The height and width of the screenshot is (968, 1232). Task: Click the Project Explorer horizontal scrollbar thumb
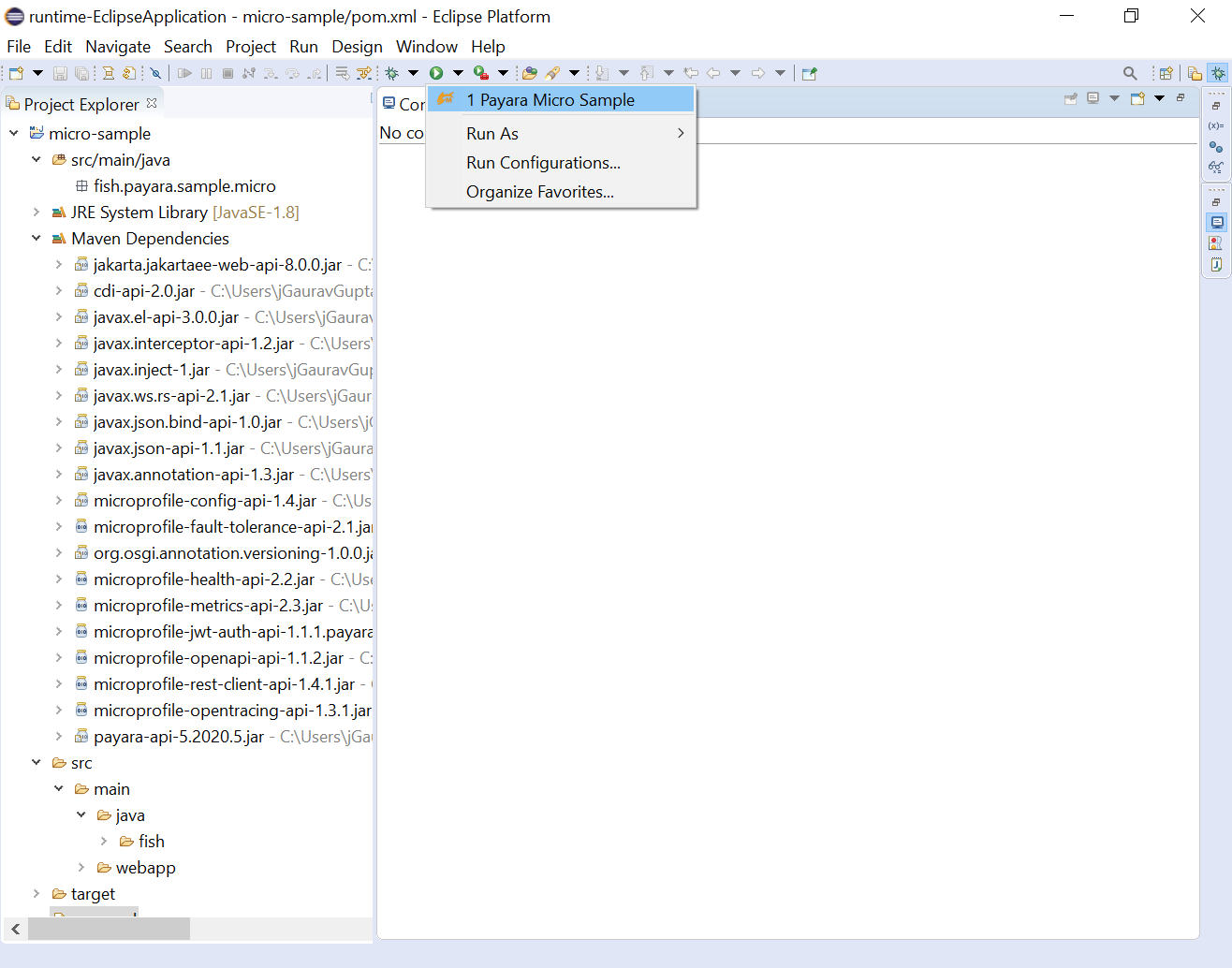pyautogui.click(x=109, y=929)
